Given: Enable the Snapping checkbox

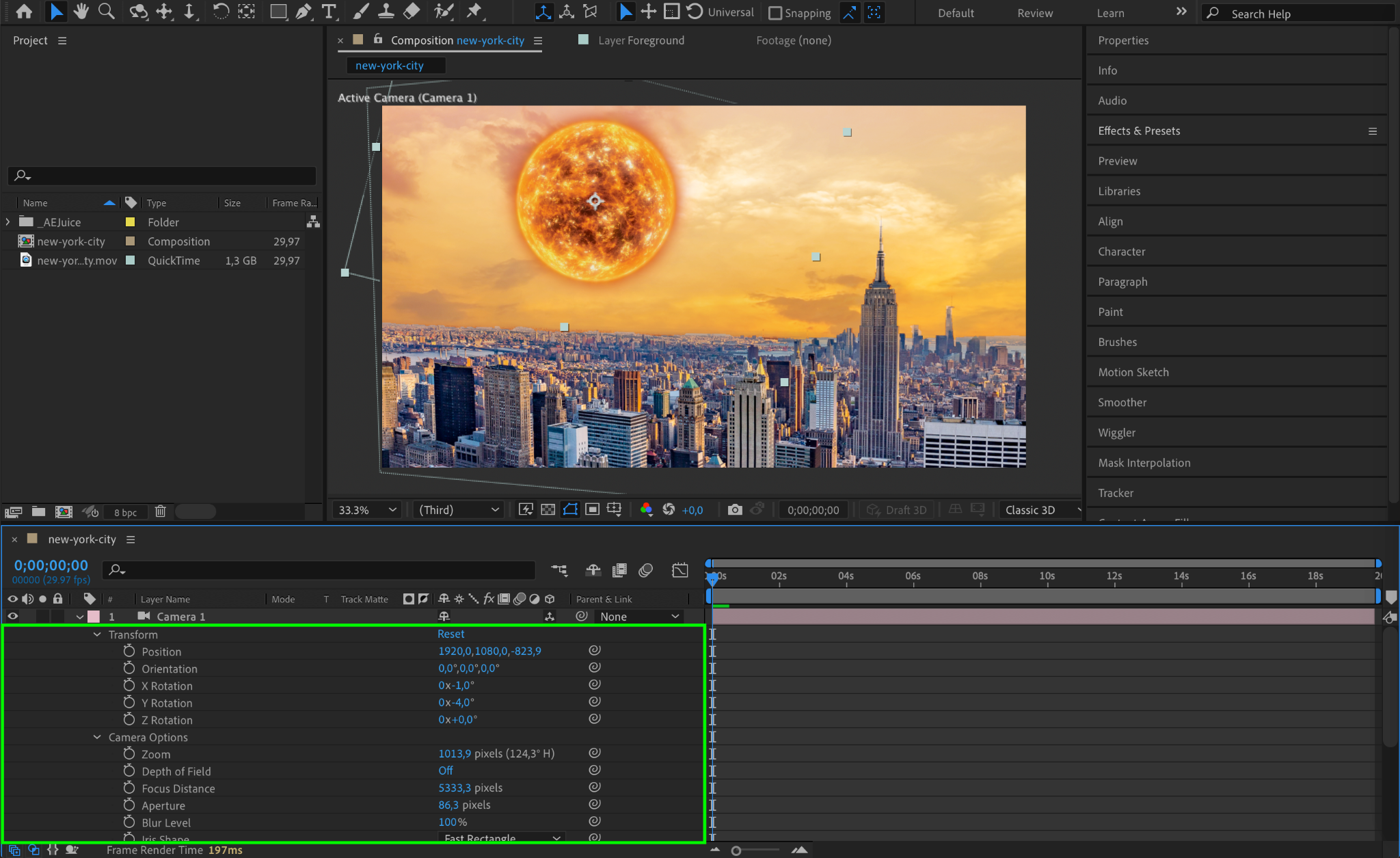Looking at the screenshot, I should 775,13.
